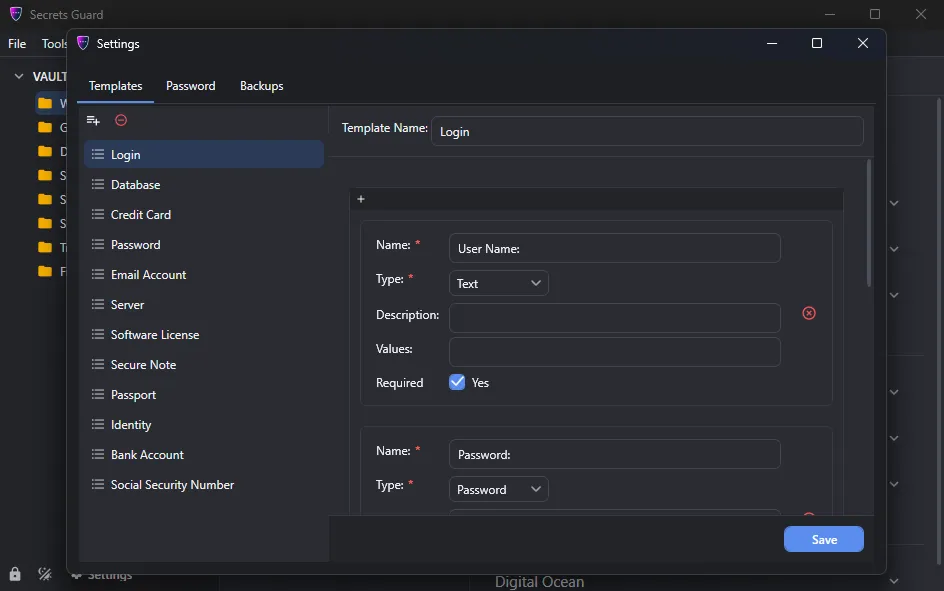944x591 pixels.
Task: Select the Bank Account template
Action: (x=203, y=454)
